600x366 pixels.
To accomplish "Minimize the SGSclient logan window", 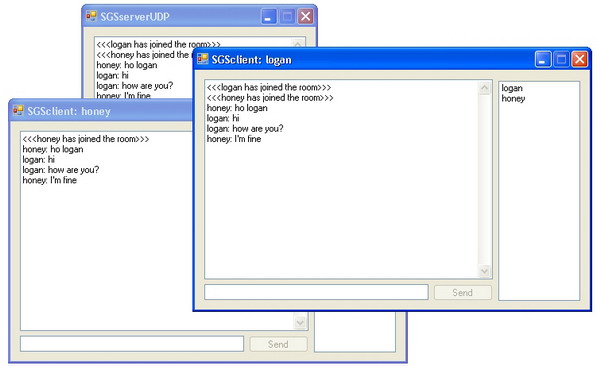I will point(543,59).
